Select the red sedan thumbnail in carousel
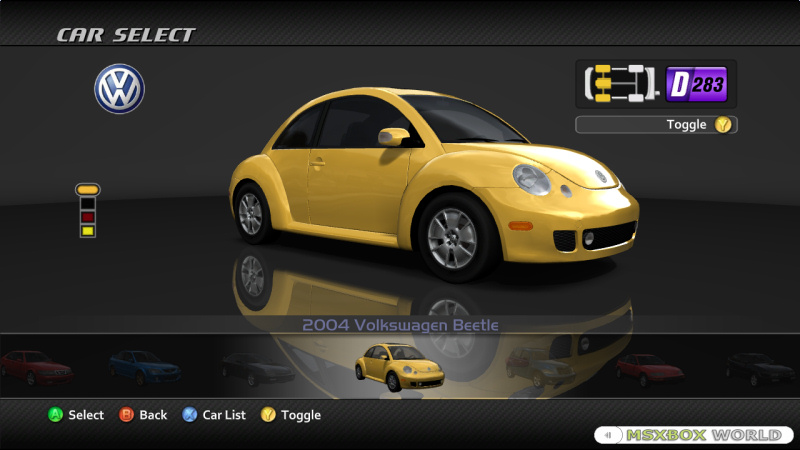This screenshot has width=800, height=450. point(36,368)
